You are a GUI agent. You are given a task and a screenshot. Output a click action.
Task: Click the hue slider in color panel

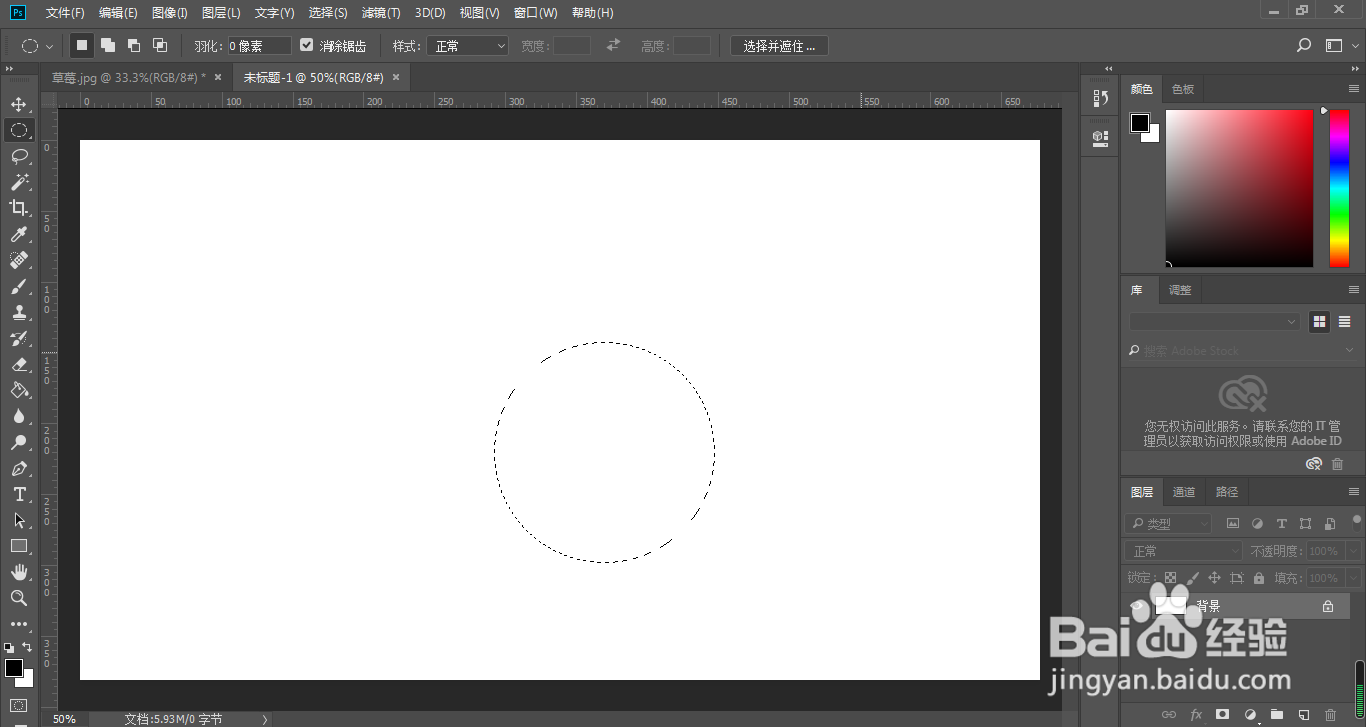(1339, 188)
